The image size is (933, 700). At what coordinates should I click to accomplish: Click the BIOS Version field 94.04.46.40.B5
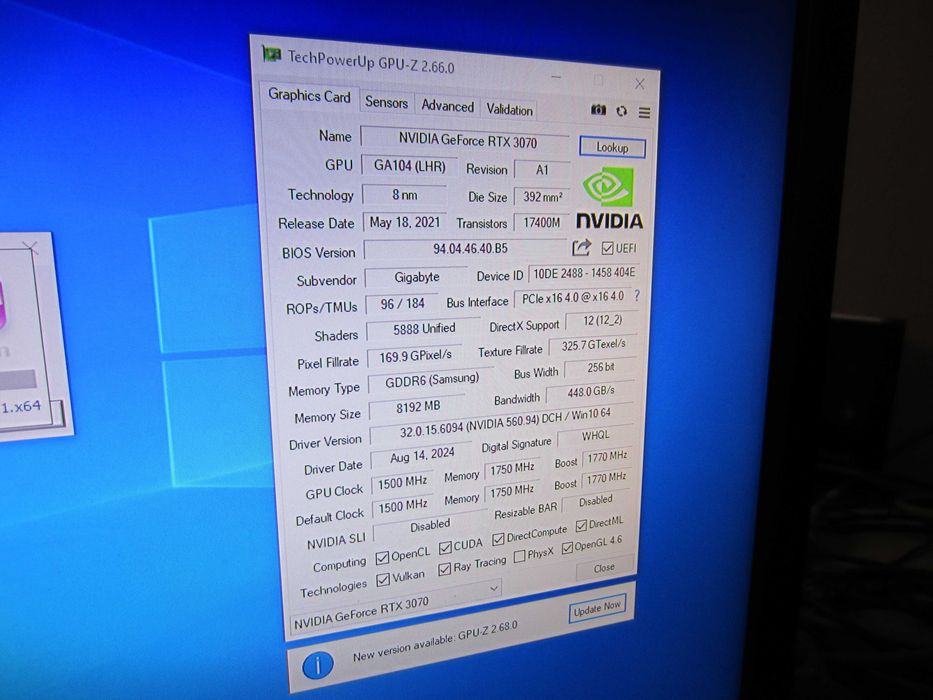[467, 248]
